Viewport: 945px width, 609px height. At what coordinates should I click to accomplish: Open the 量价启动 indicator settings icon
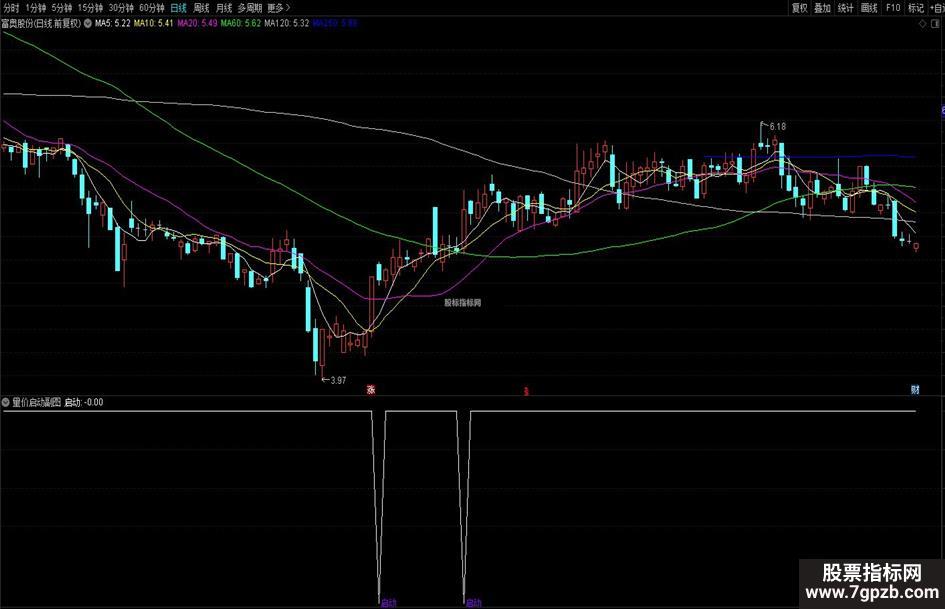click(6, 402)
